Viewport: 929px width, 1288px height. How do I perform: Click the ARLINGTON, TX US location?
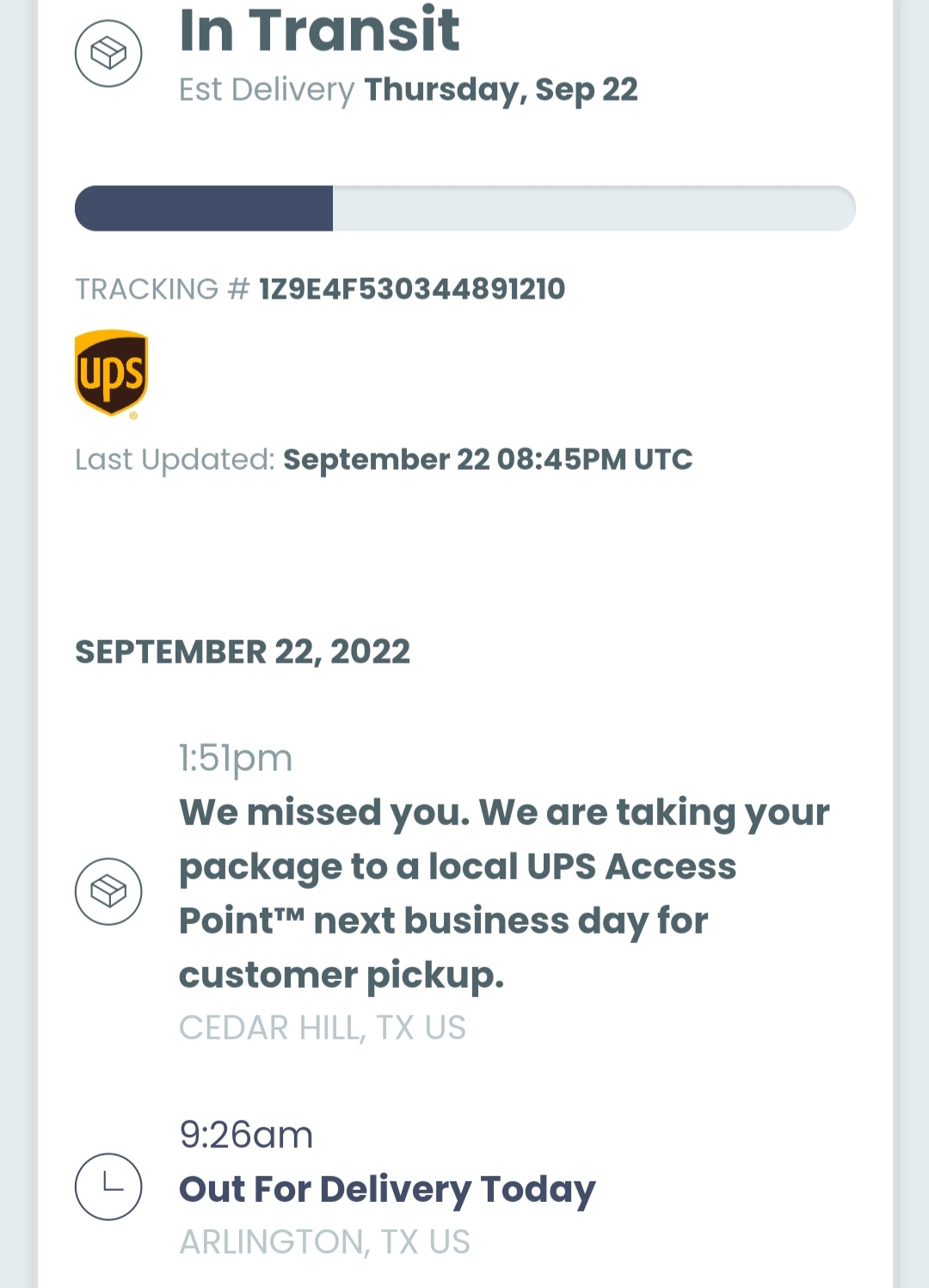[325, 1242]
